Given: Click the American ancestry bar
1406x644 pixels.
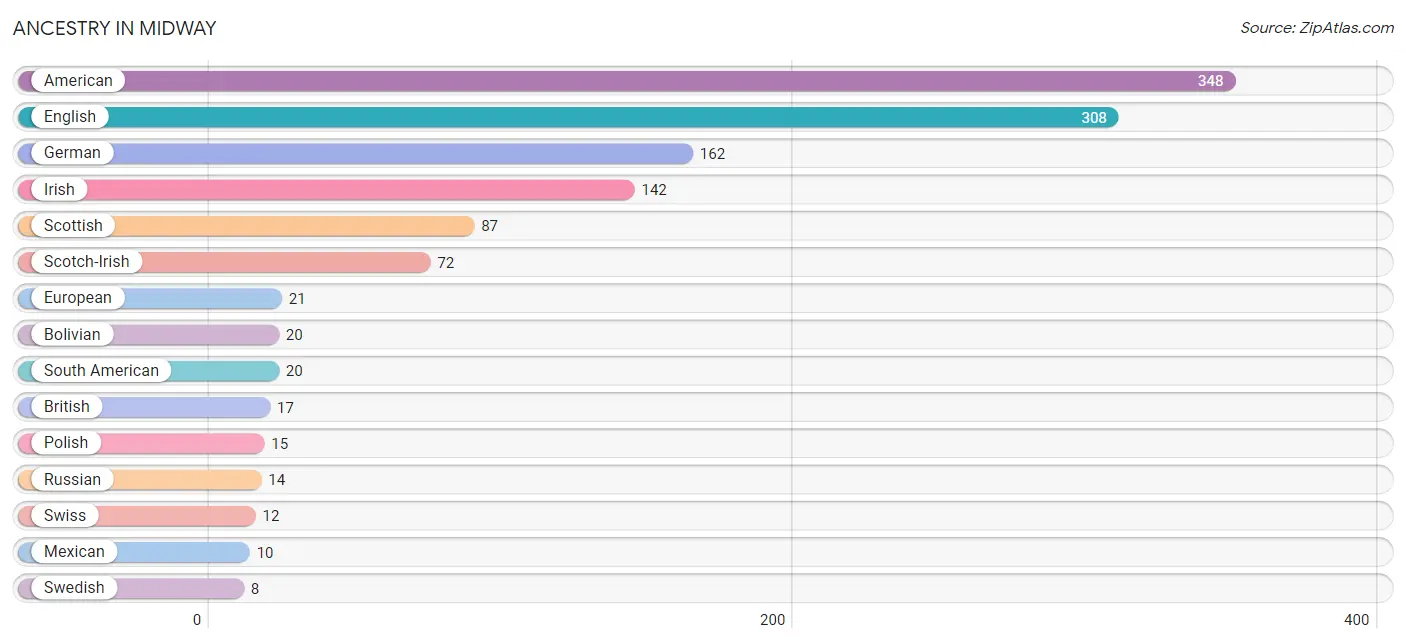Looking at the screenshot, I should click(627, 81).
